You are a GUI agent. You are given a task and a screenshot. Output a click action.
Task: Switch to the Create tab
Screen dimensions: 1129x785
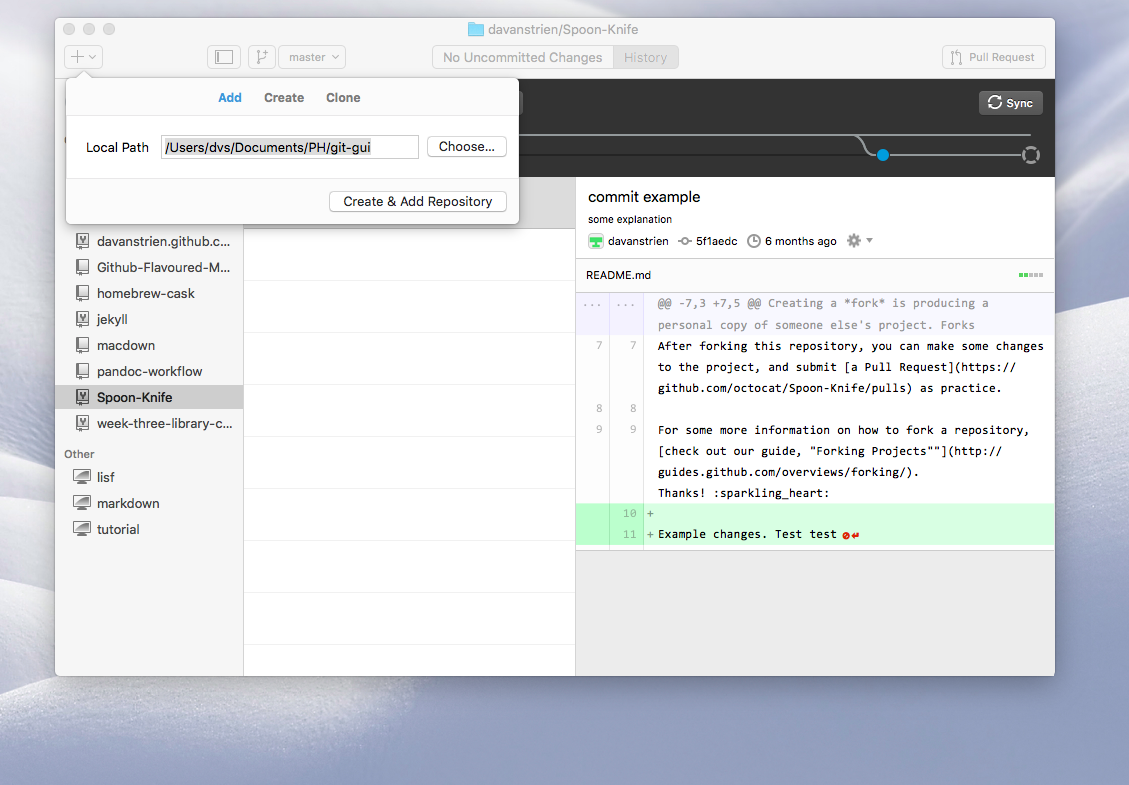click(x=284, y=97)
